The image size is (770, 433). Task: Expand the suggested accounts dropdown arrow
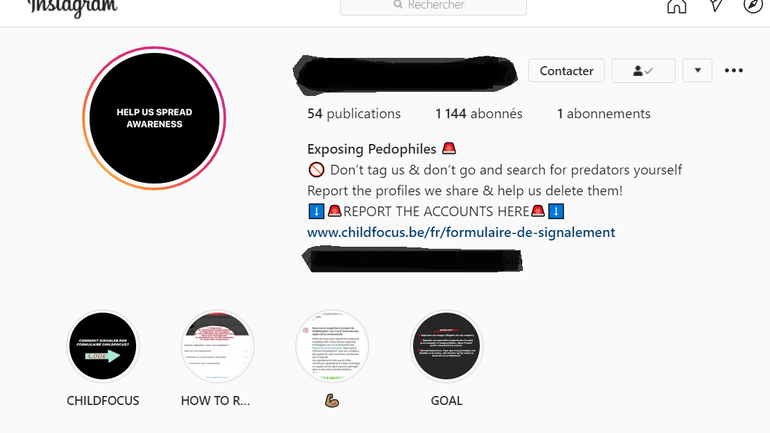697,71
